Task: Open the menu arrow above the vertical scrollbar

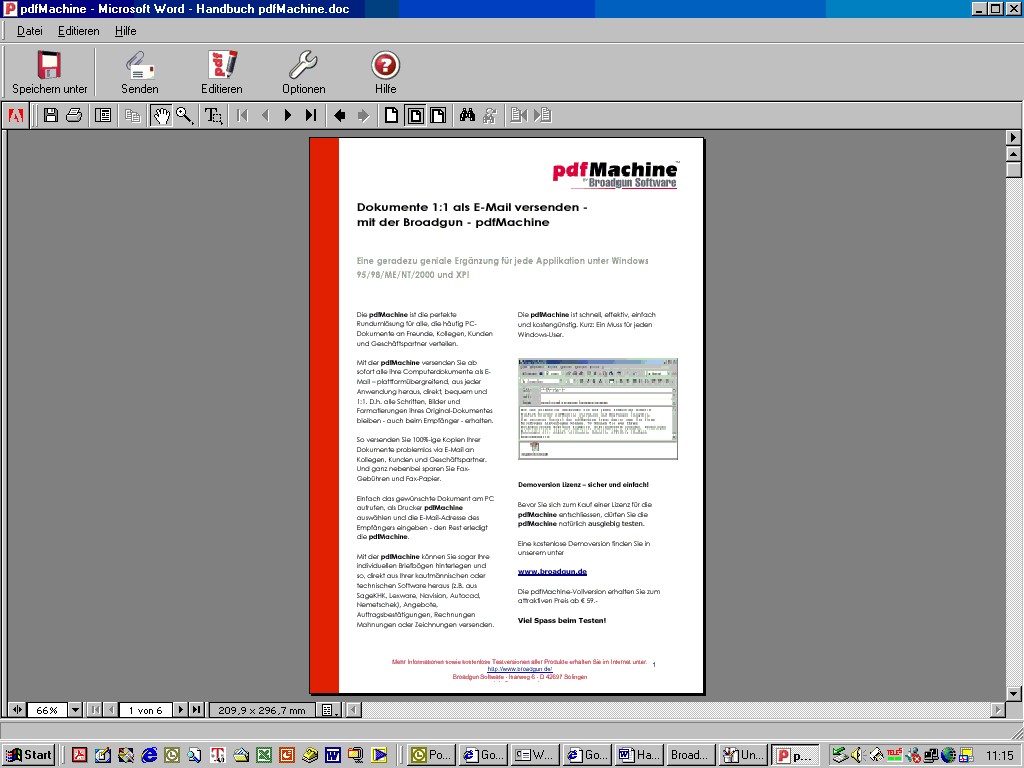Action: tap(1014, 137)
